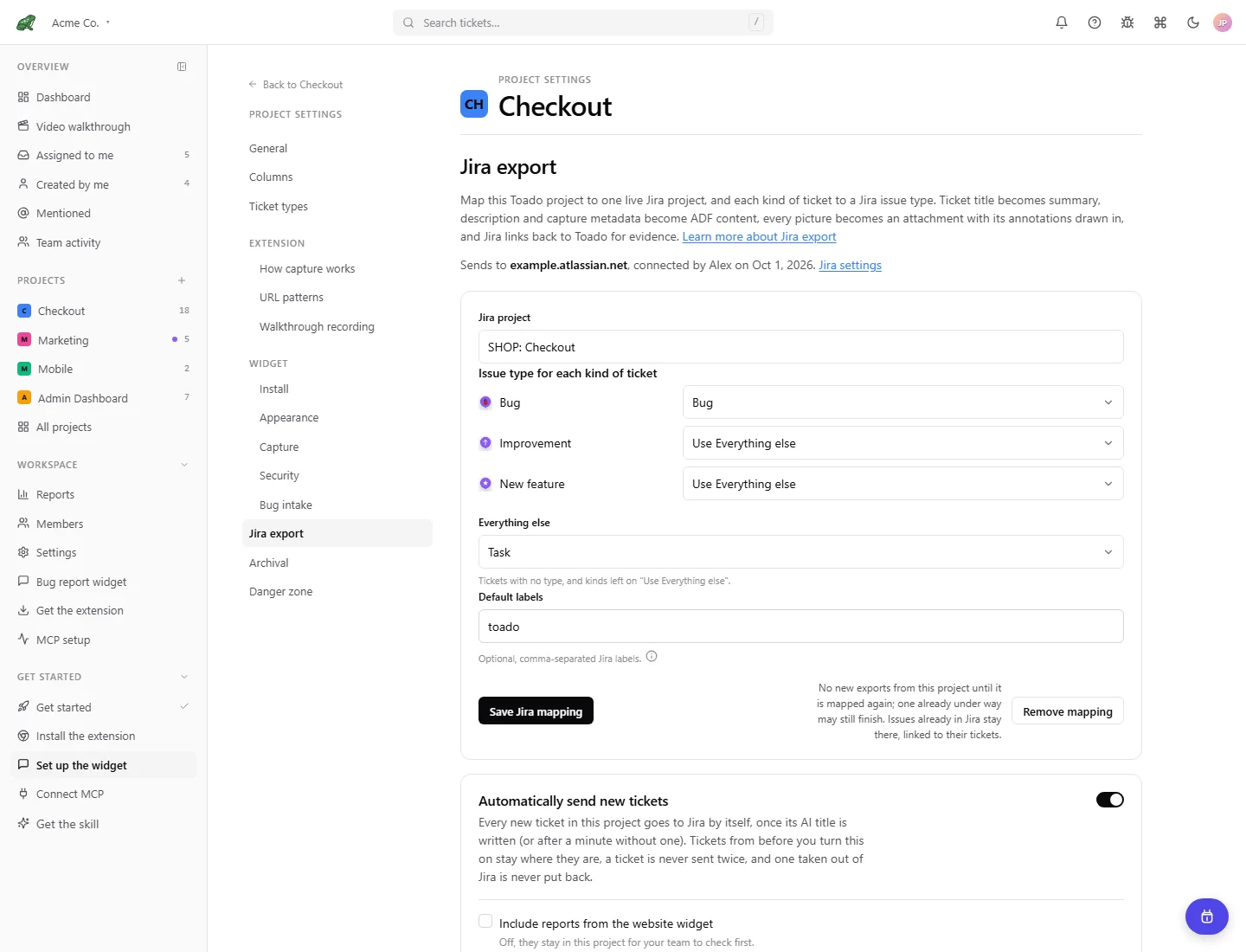Collapse the Workspace section
The image size is (1246, 952).
tap(184, 465)
